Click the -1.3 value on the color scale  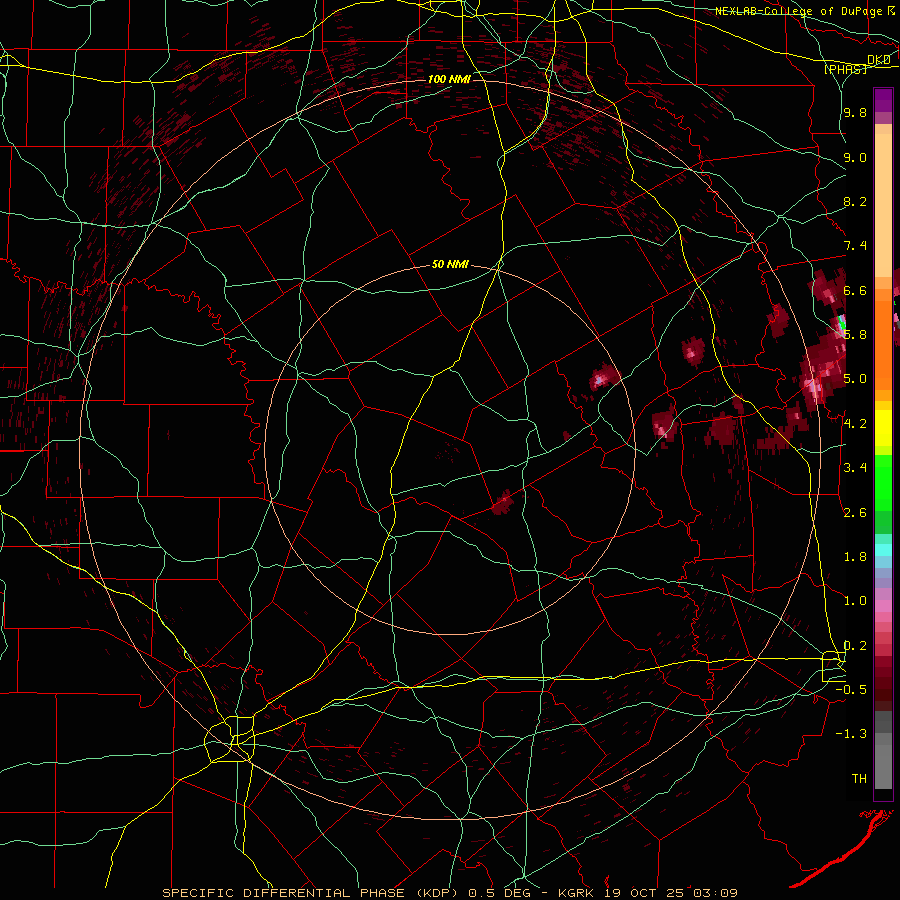tap(851, 734)
